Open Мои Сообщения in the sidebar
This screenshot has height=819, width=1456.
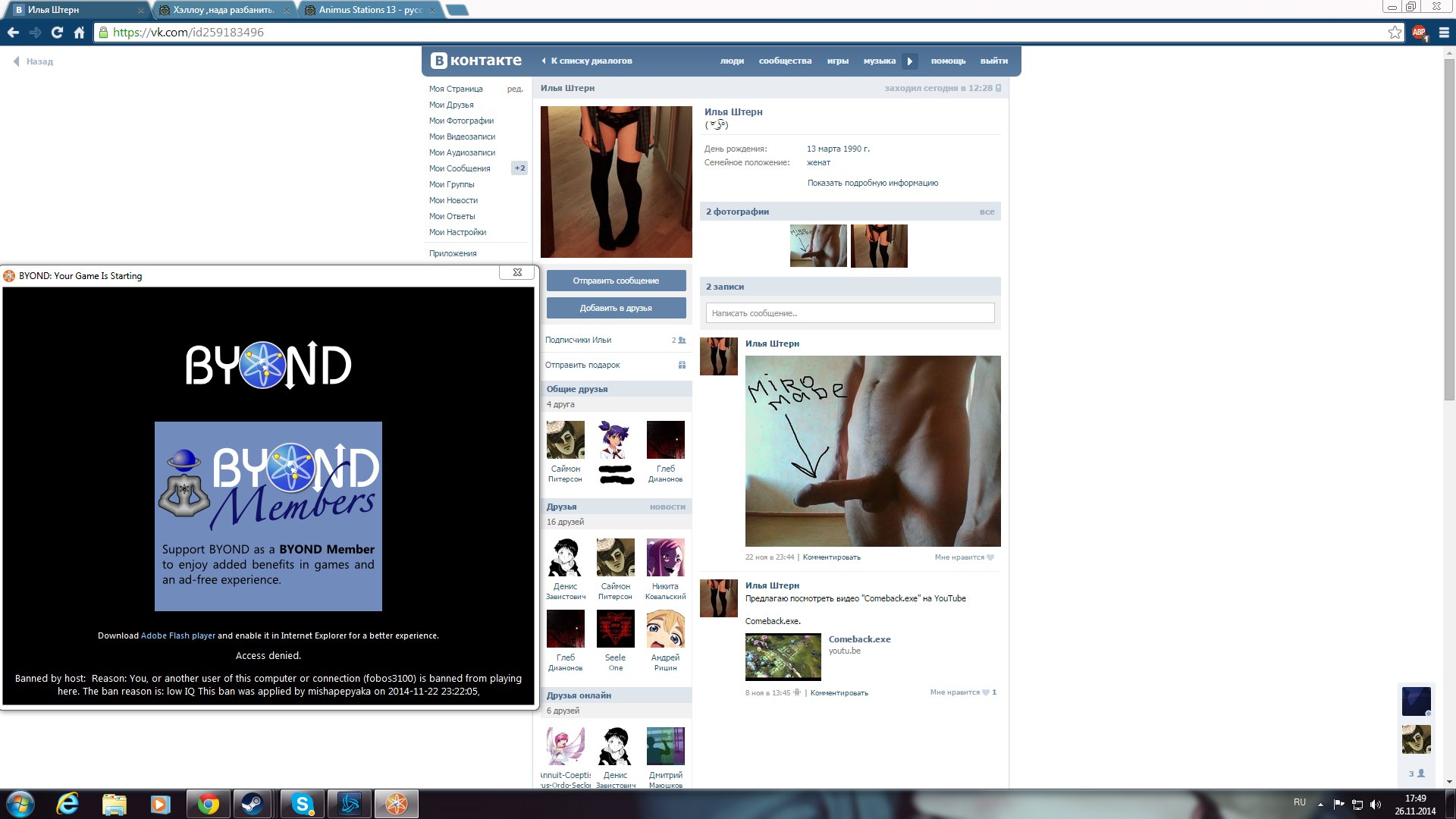click(460, 168)
